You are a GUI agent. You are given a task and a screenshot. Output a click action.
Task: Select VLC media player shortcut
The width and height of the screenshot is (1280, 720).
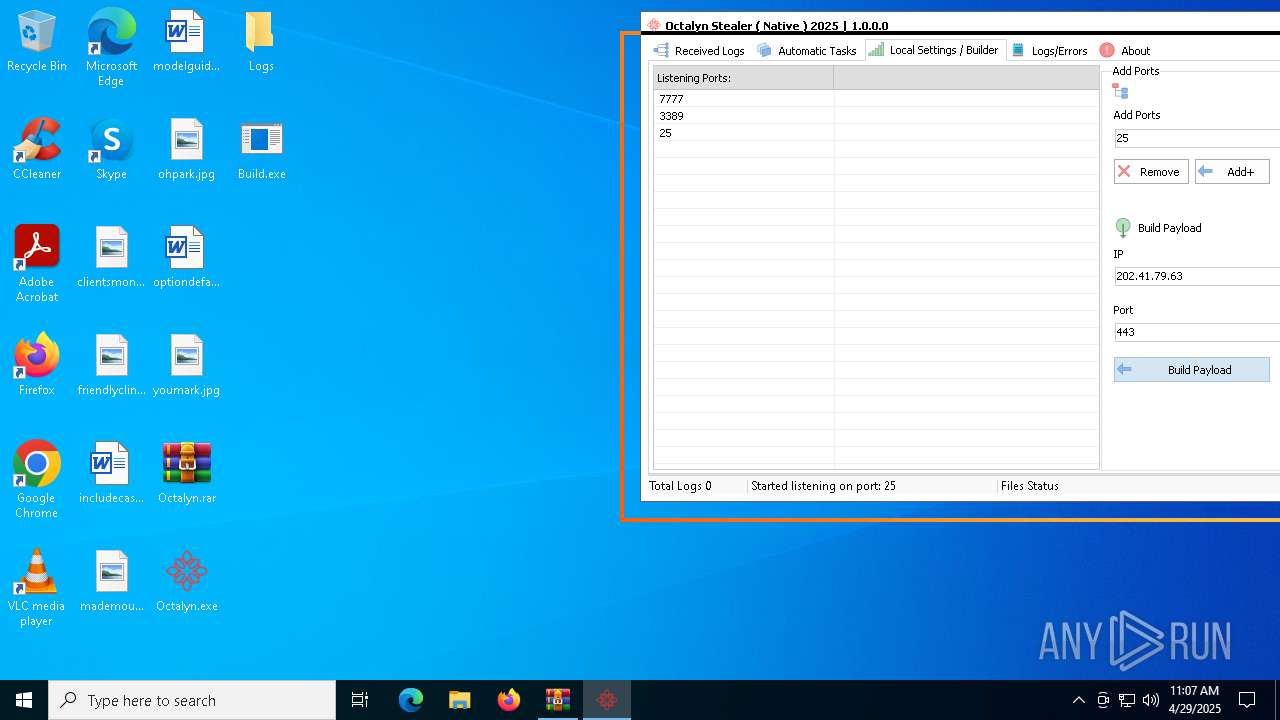click(37, 588)
